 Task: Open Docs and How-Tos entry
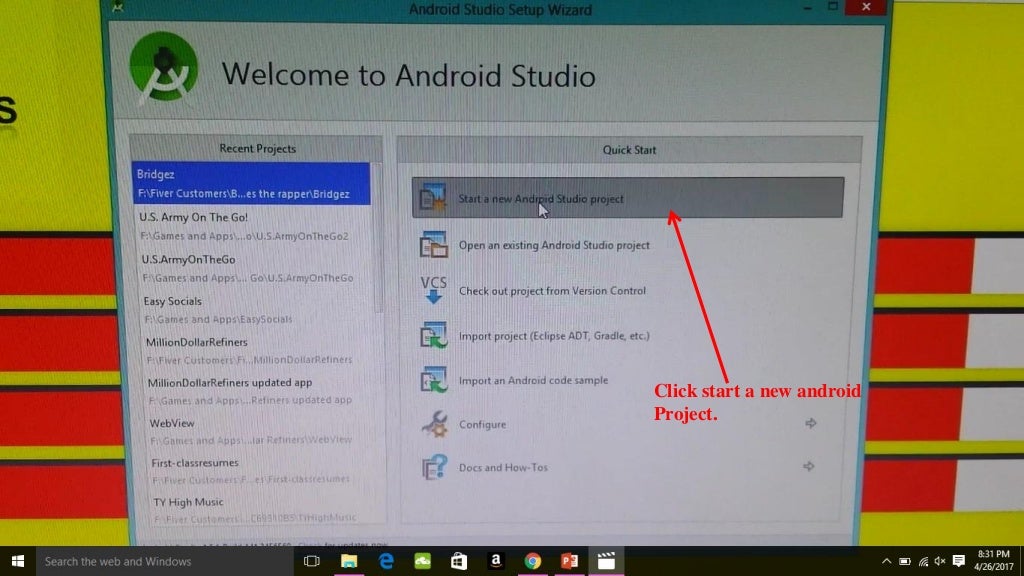(x=503, y=468)
